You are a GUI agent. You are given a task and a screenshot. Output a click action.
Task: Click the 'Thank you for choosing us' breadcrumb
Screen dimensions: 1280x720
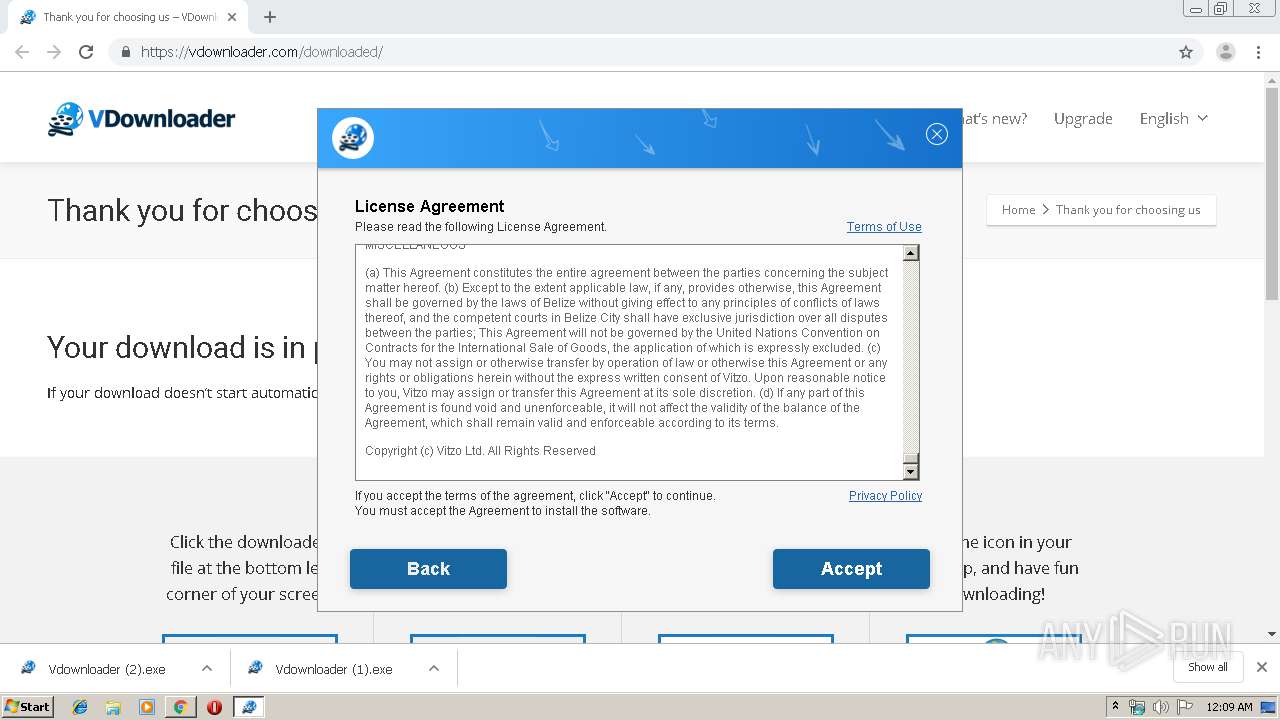[1128, 210]
